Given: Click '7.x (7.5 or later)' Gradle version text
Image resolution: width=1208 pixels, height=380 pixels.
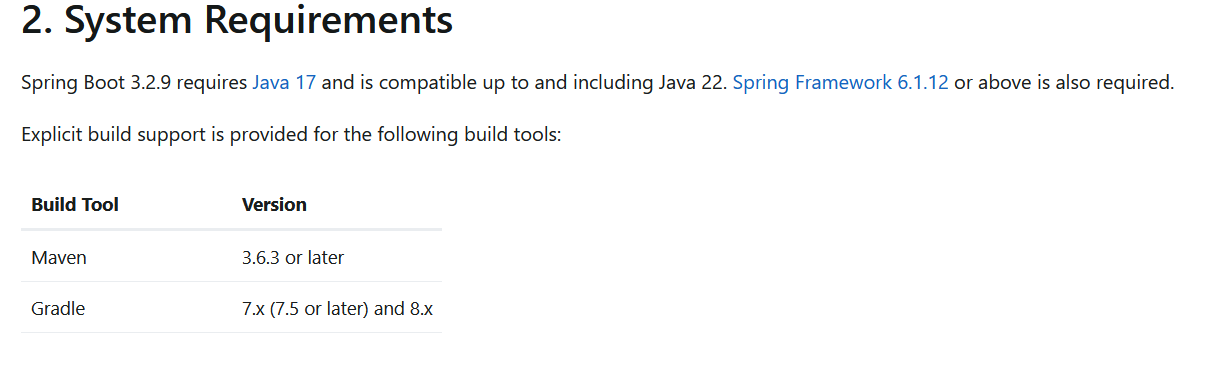Looking at the screenshot, I should click(x=305, y=309).
